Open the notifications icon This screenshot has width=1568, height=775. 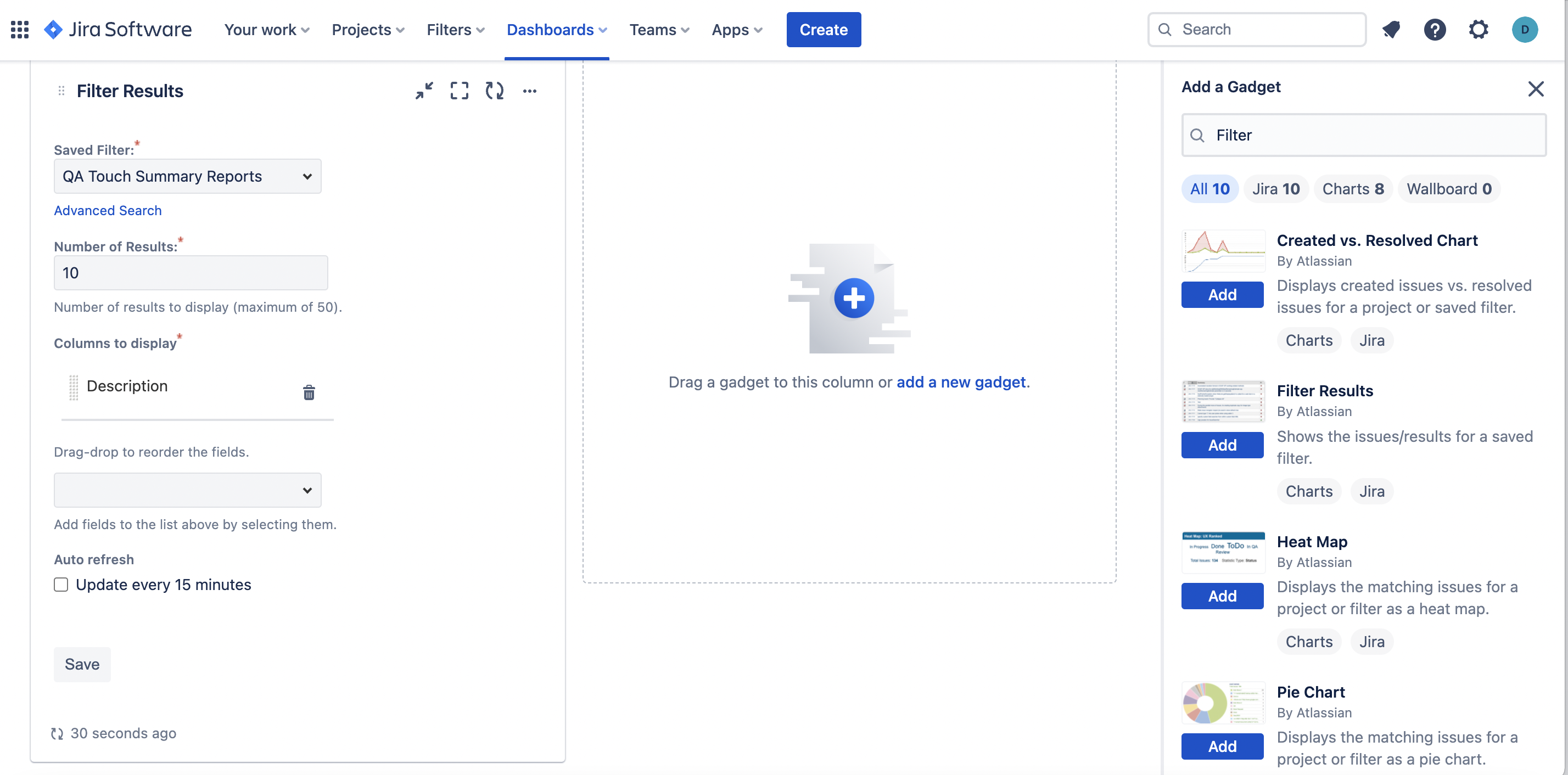click(x=1391, y=29)
